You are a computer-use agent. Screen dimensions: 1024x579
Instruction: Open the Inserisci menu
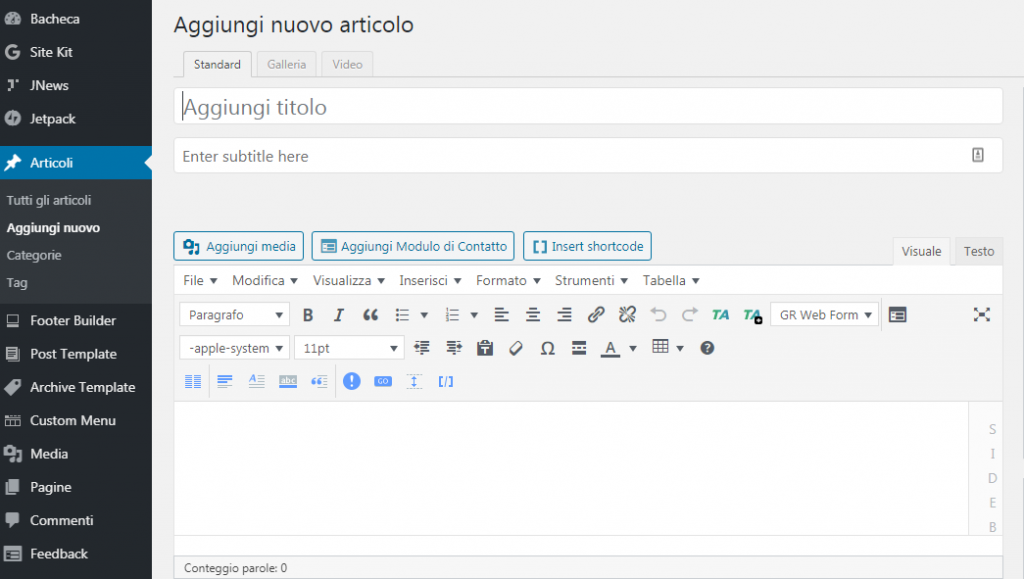coord(430,281)
